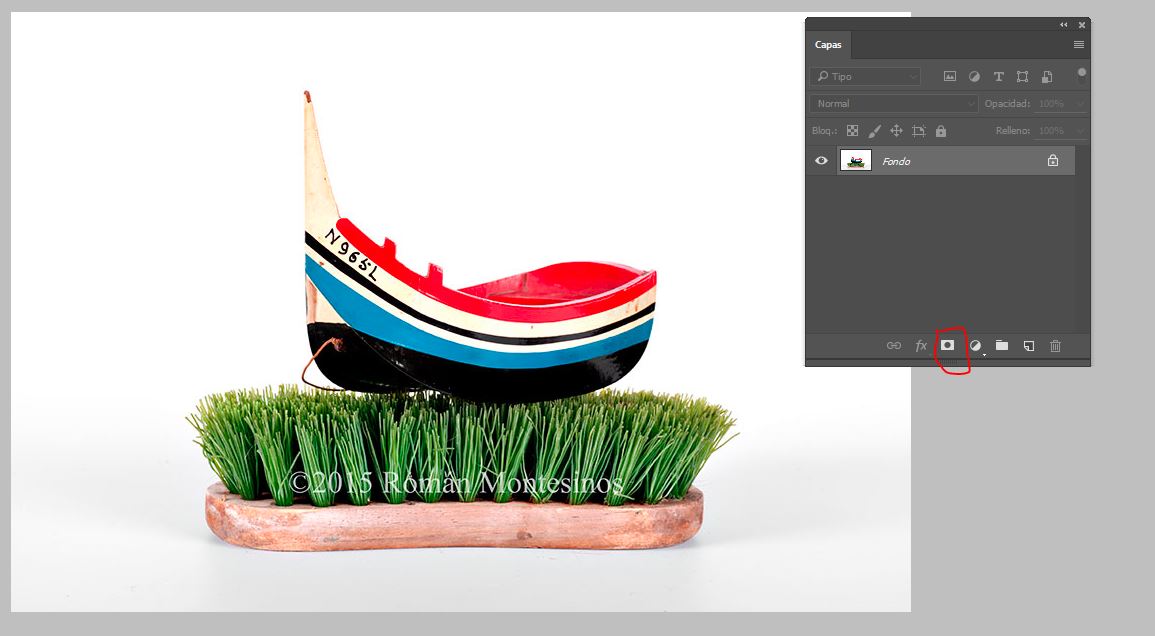Open the fx layer styles menu

pos(921,346)
